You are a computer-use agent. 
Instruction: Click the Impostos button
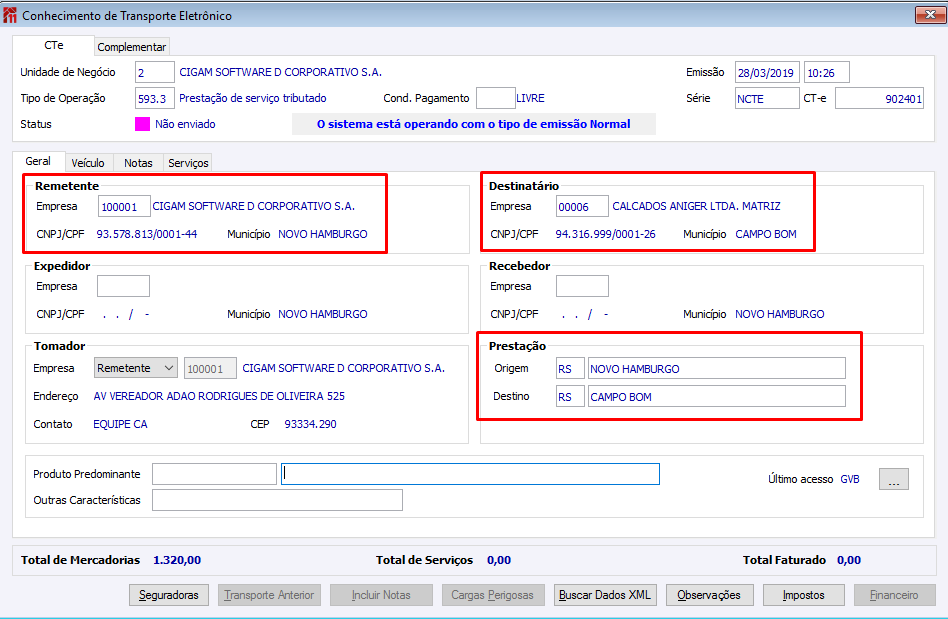(803, 595)
